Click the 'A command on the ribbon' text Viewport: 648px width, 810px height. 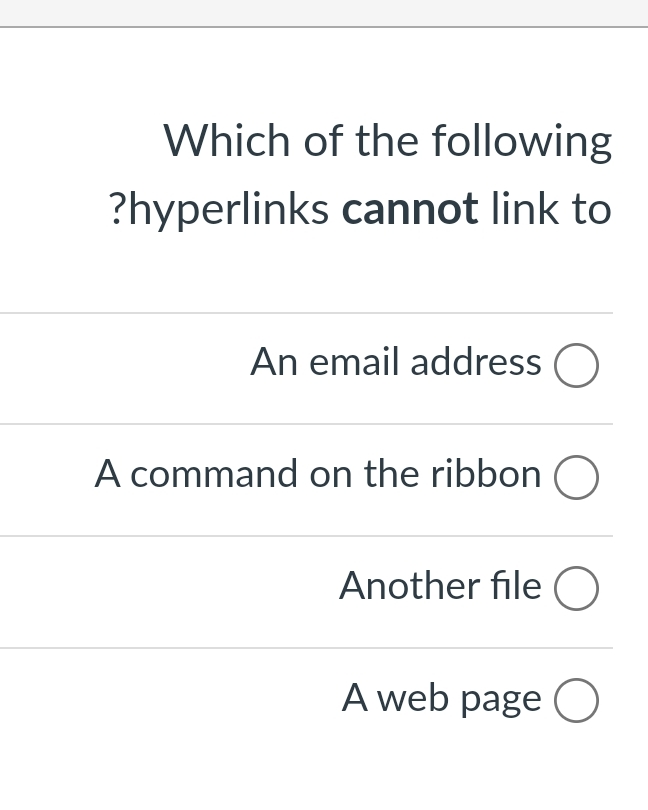[318, 475]
